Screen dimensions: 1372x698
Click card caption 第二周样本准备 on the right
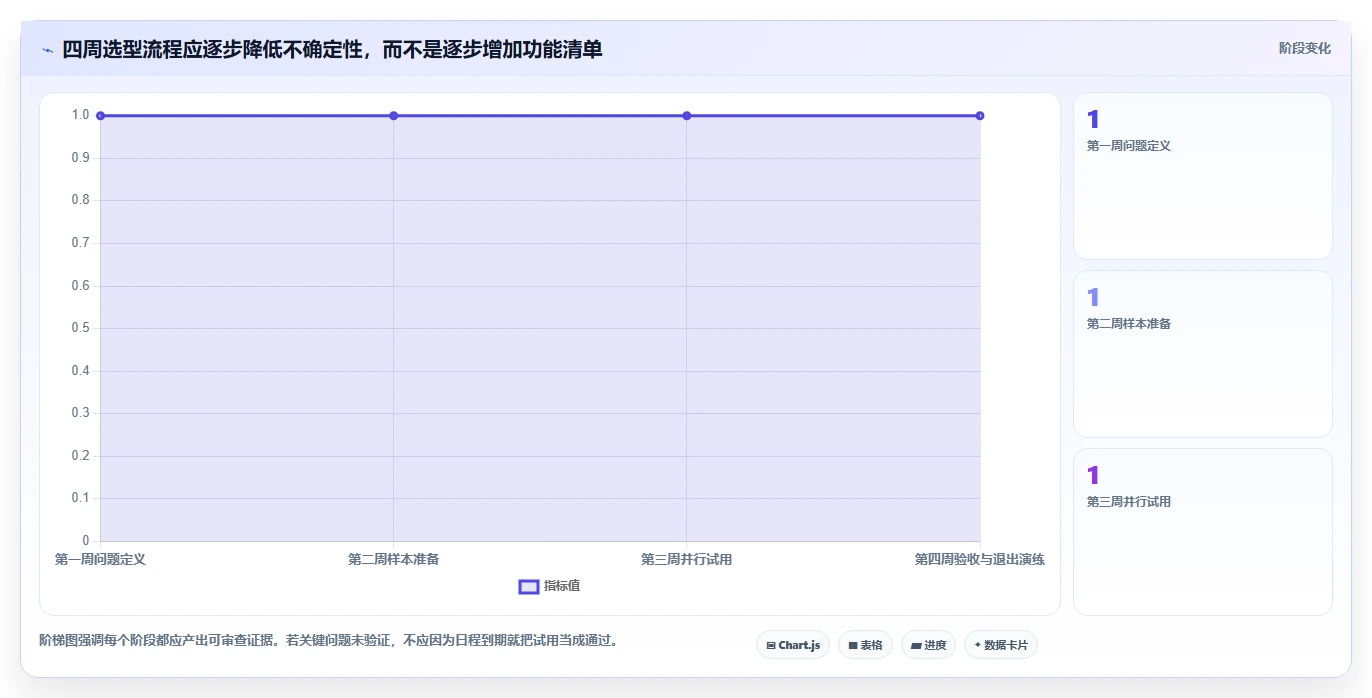pos(1128,324)
